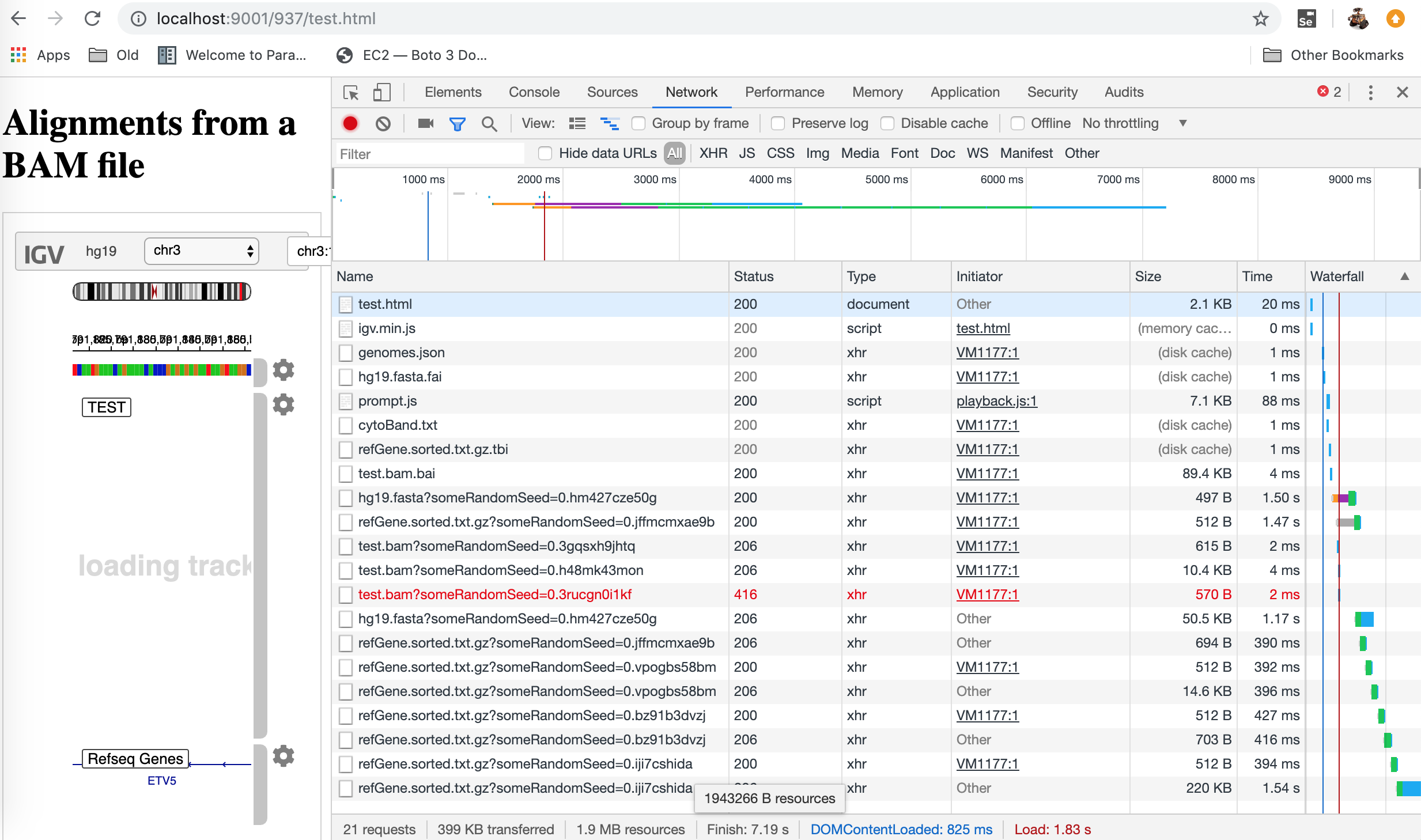This screenshot has height=840, width=1421.
Task: Enable Preserve log
Action: [x=778, y=123]
